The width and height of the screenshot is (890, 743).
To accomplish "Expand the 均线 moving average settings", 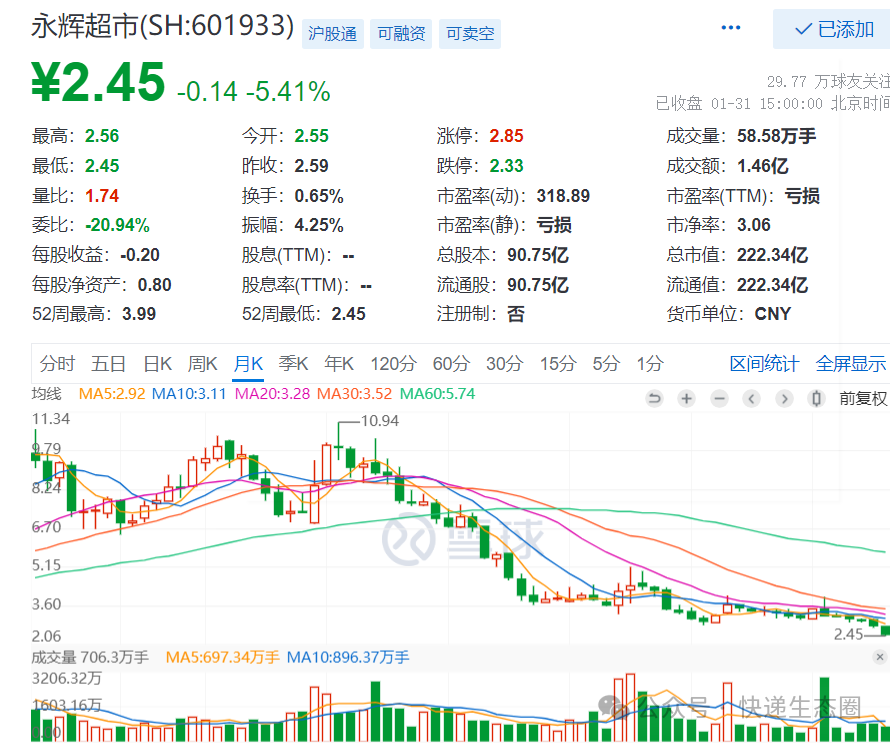I will click(x=47, y=394).
